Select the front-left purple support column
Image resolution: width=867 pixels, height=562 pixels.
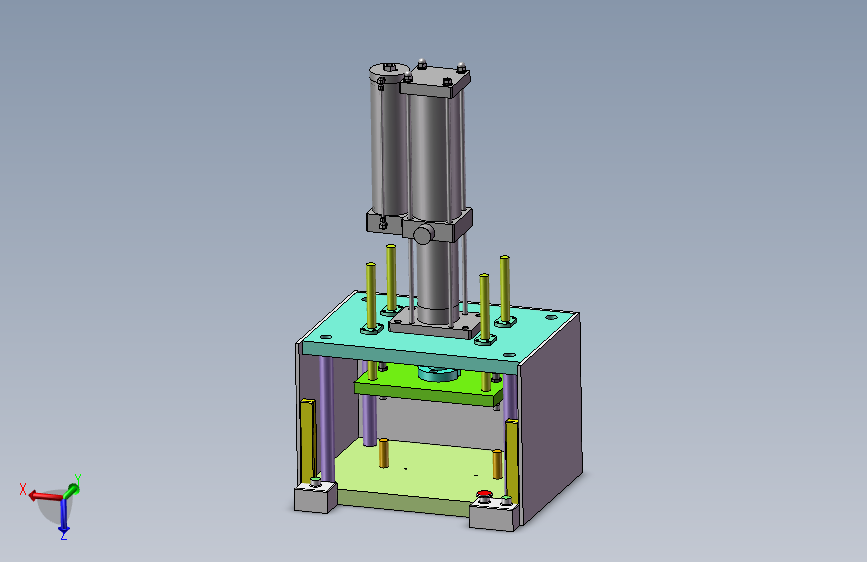(x=327, y=419)
